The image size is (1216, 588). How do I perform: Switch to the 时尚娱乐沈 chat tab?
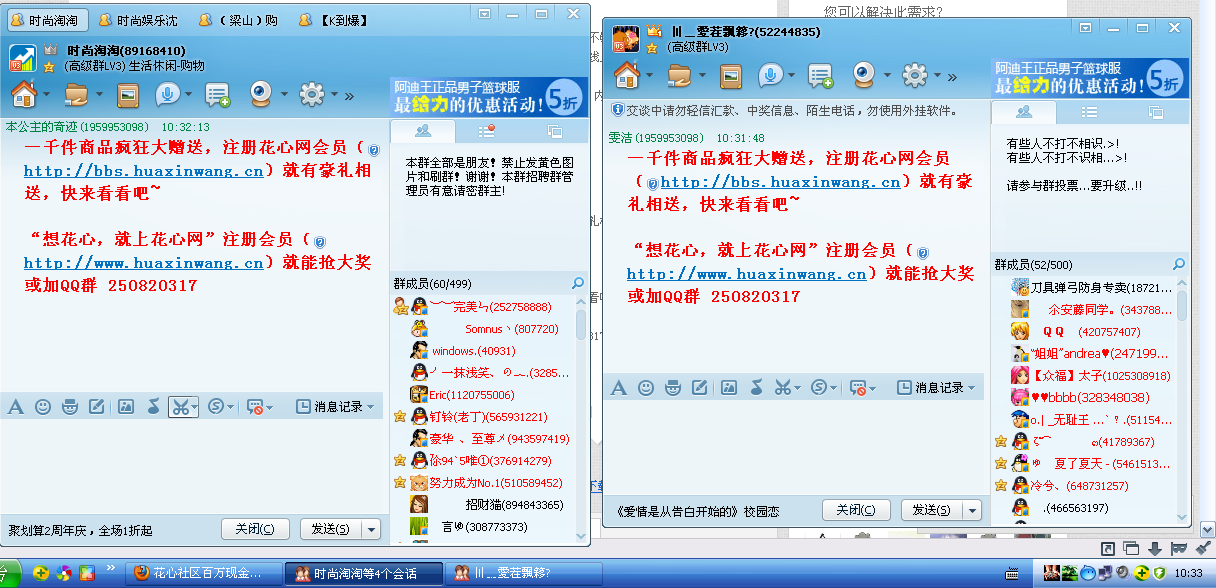pyautogui.click(x=139, y=20)
